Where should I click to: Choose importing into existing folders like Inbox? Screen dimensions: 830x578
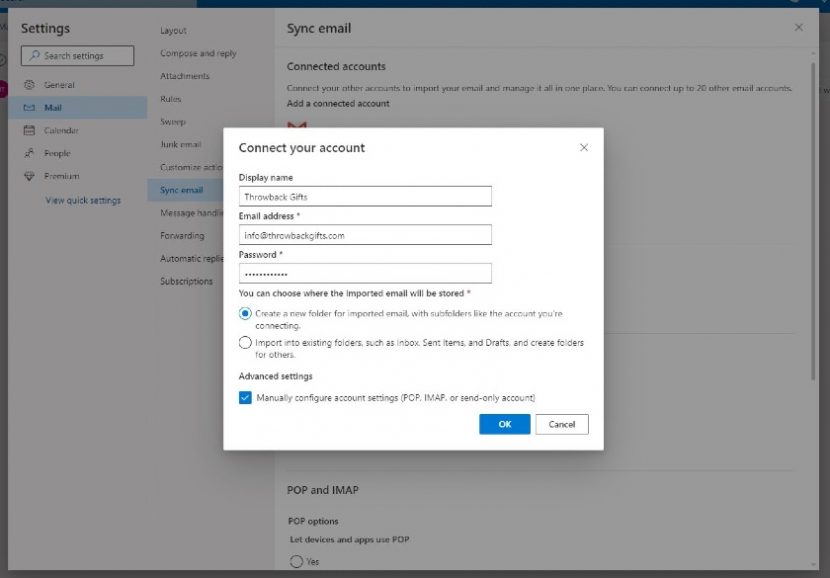(245, 342)
